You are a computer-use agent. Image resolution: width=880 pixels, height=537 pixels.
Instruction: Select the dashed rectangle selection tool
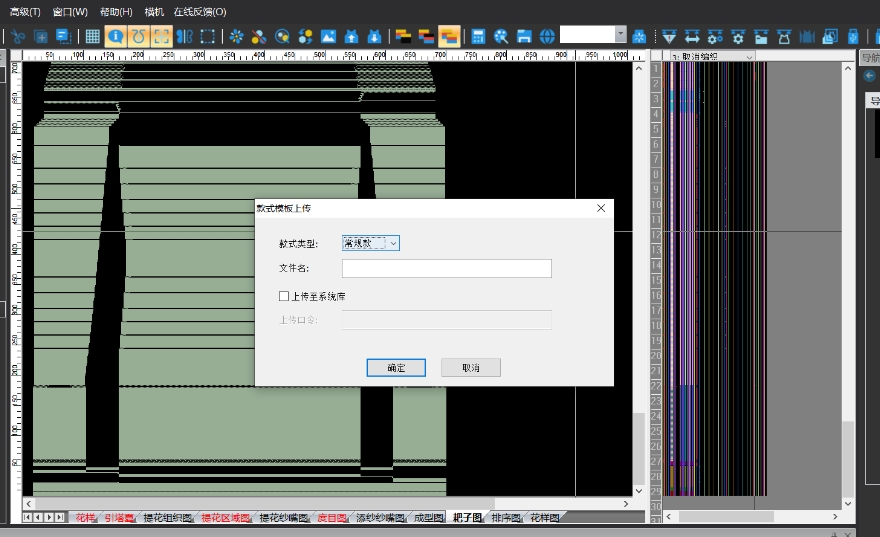point(208,36)
